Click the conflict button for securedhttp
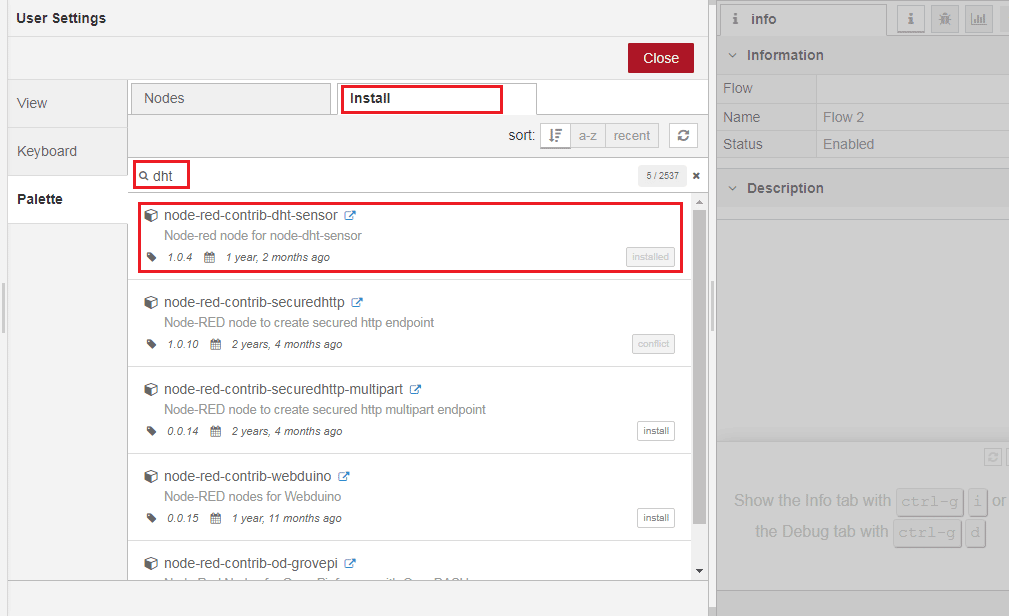This screenshot has width=1009, height=616. pos(653,344)
